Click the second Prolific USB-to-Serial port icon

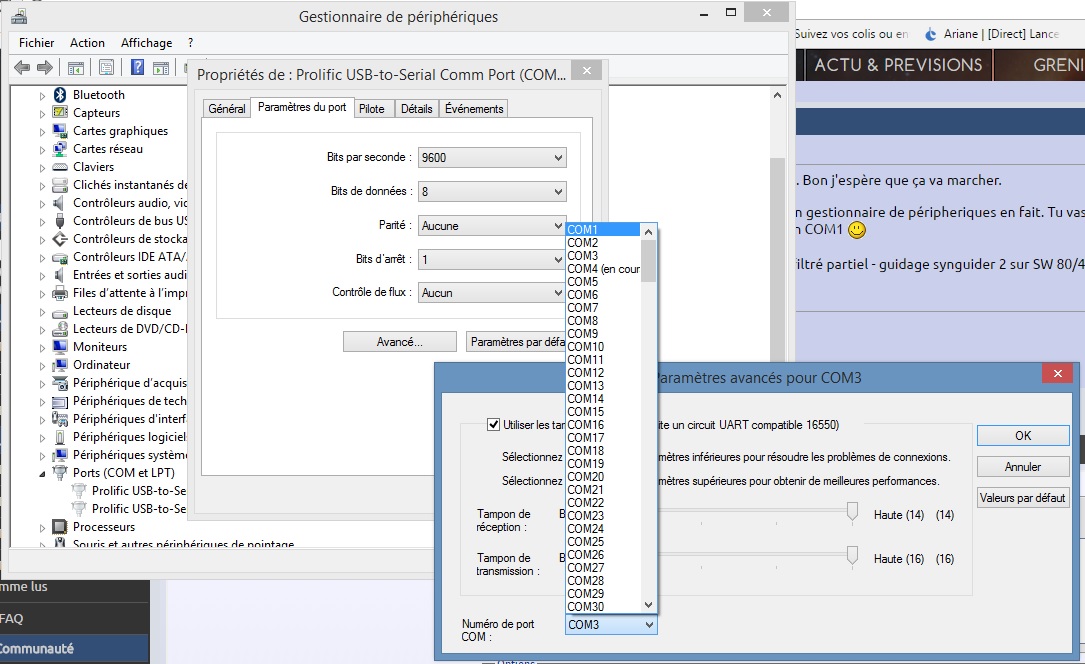(x=80, y=508)
